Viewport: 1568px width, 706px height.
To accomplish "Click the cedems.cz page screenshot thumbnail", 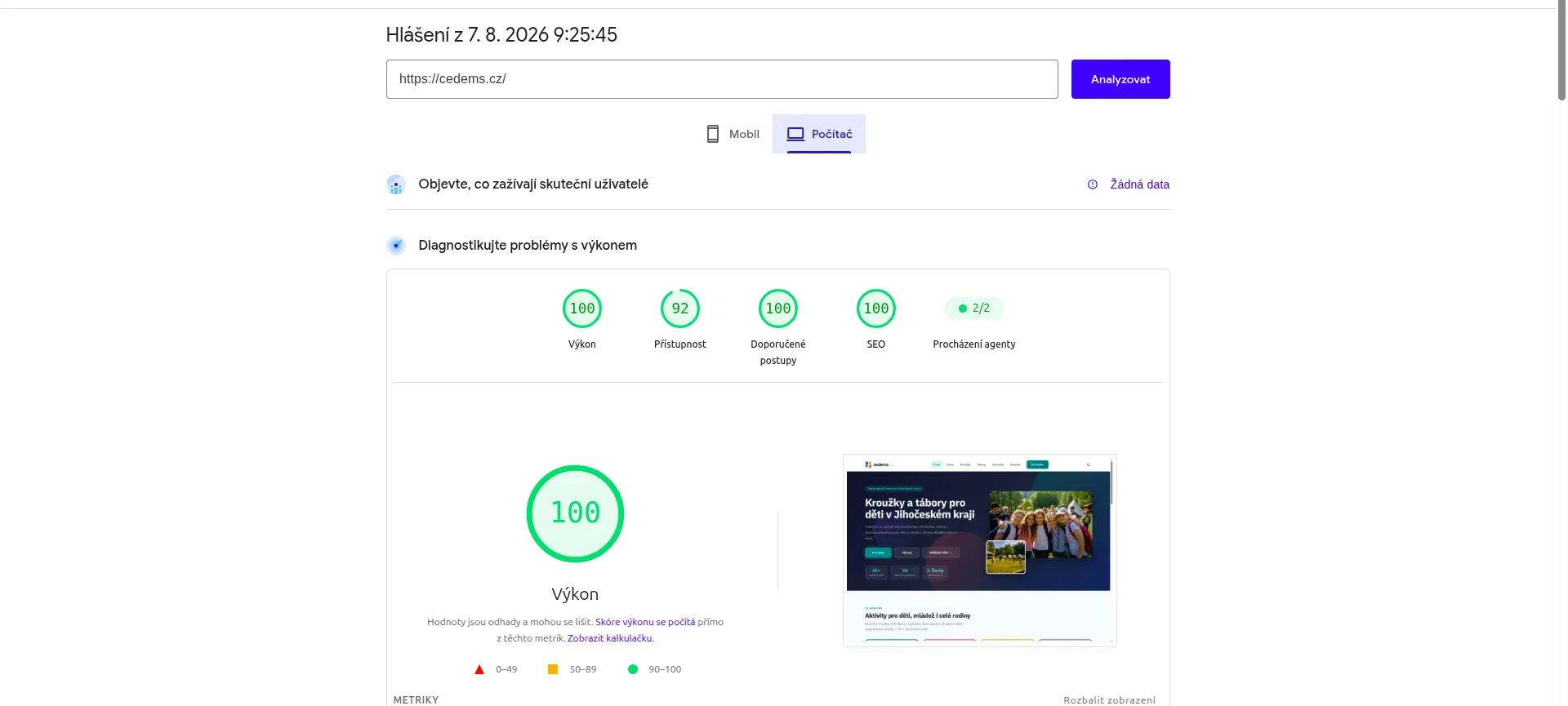I will [x=980, y=550].
